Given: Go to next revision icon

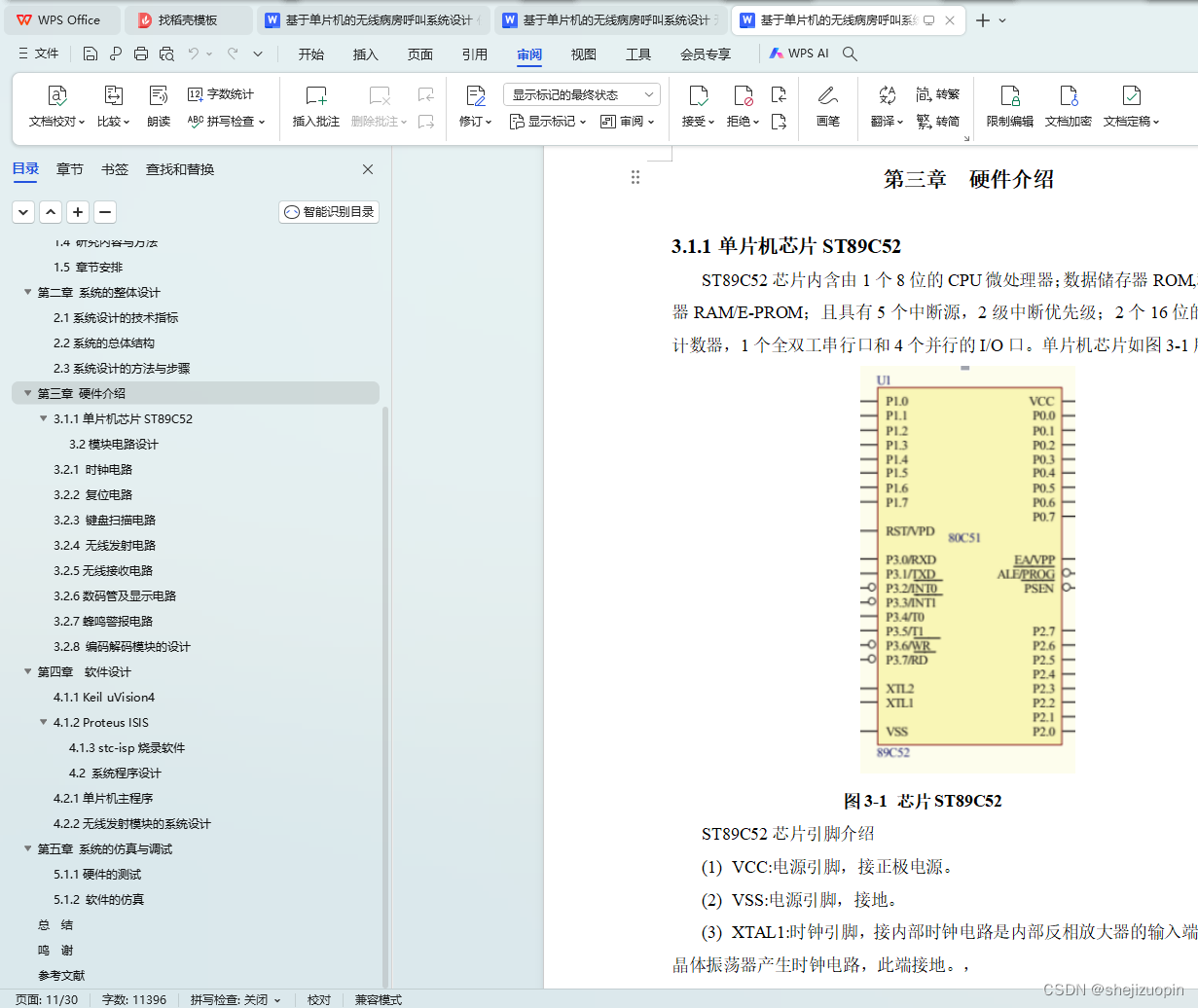Looking at the screenshot, I should [x=779, y=122].
